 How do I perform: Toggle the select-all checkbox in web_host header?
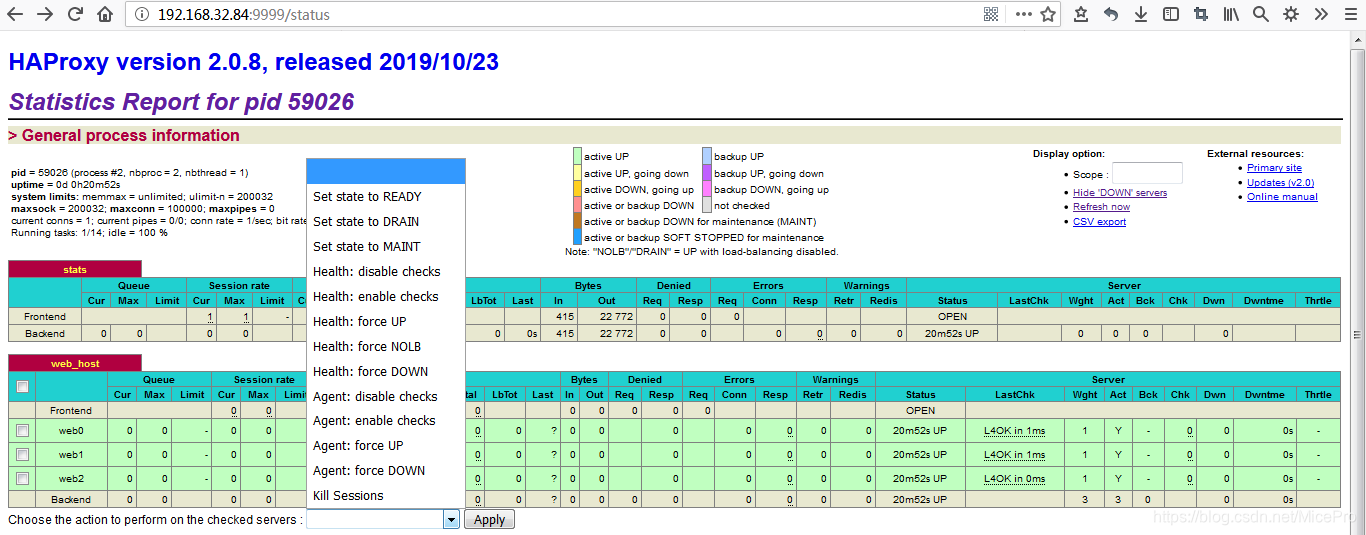coord(23,387)
